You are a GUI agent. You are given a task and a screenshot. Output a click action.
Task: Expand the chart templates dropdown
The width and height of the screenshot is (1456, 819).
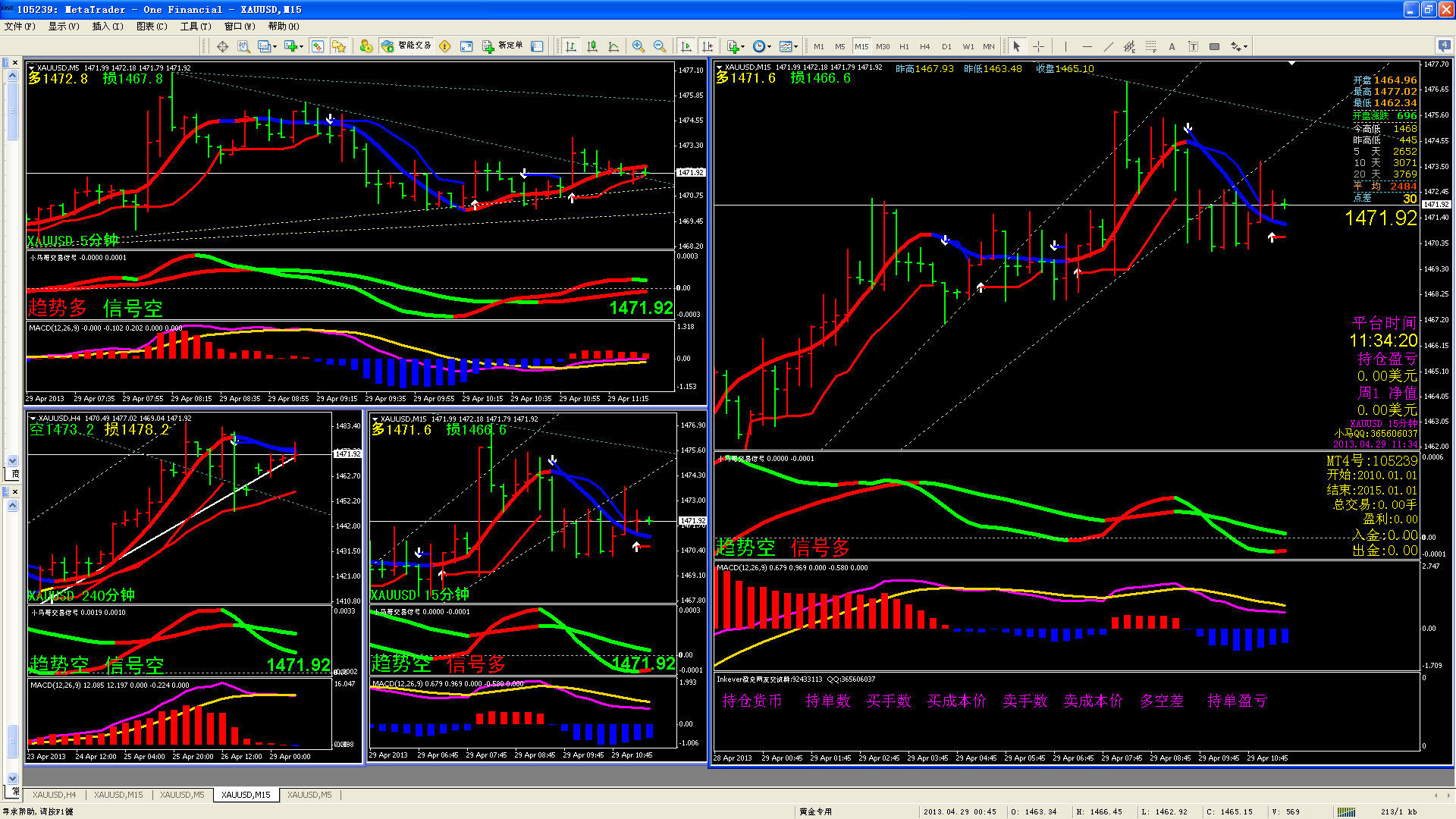(795, 47)
